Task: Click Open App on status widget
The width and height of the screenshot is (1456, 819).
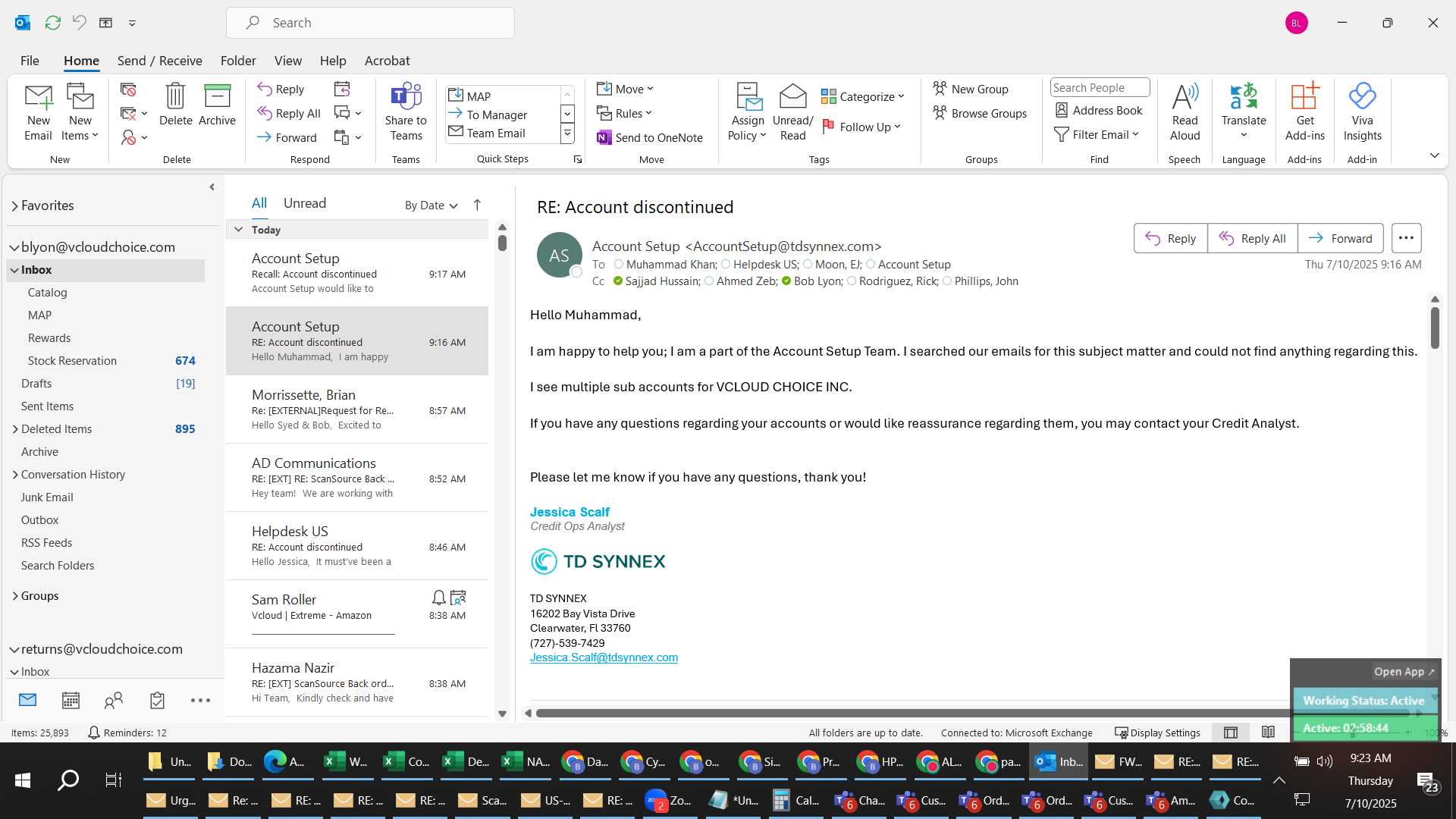Action: coord(1404,672)
